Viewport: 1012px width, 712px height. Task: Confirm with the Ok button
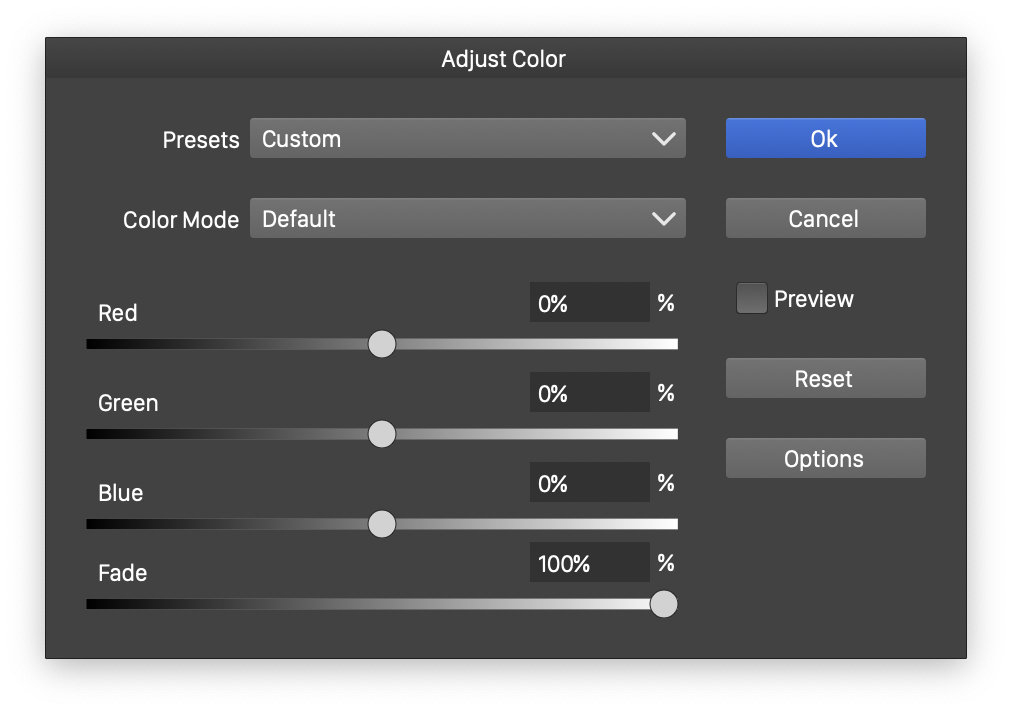pyautogui.click(x=825, y=139)
